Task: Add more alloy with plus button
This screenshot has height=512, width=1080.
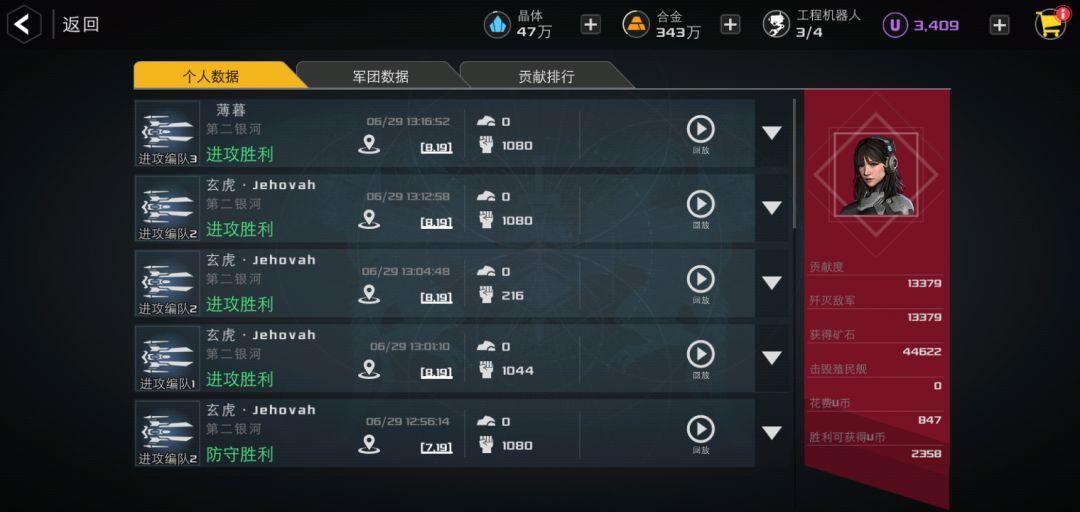Action: 730,25
